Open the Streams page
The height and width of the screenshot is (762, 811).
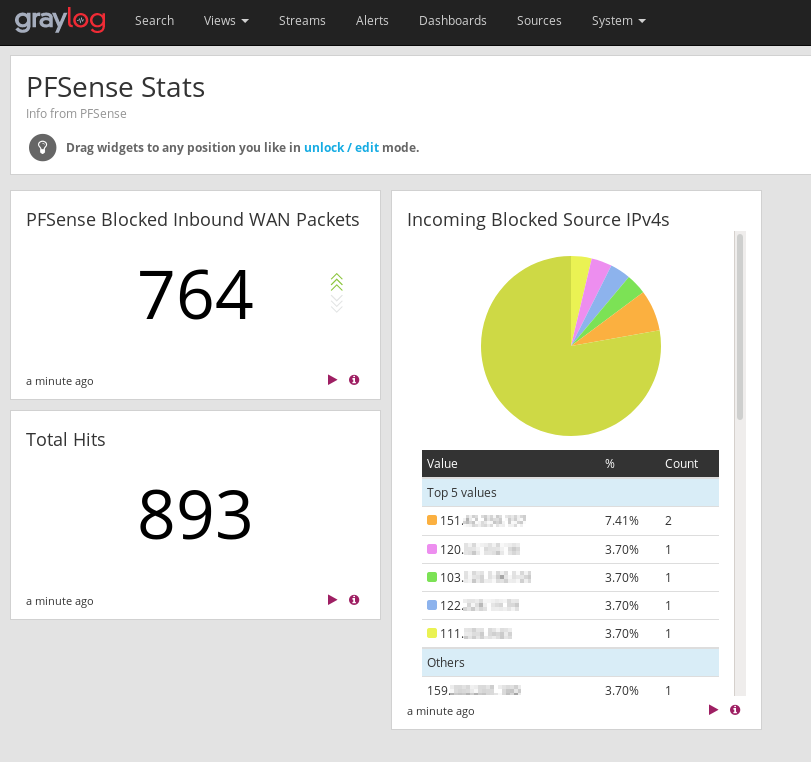click(x=302, y=21)
